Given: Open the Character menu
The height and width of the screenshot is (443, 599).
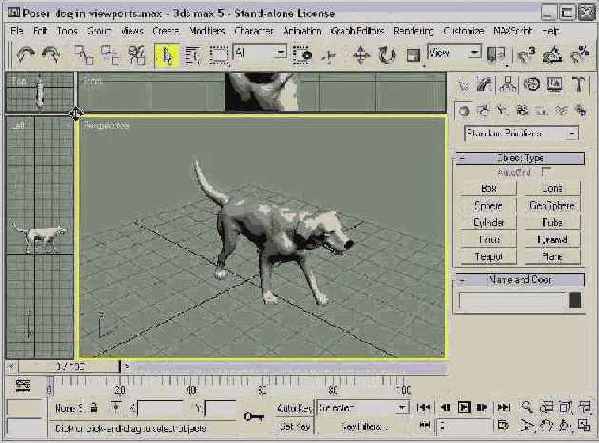Looking at the screenshot, I should pyautogui.click(x=254, y=31).
